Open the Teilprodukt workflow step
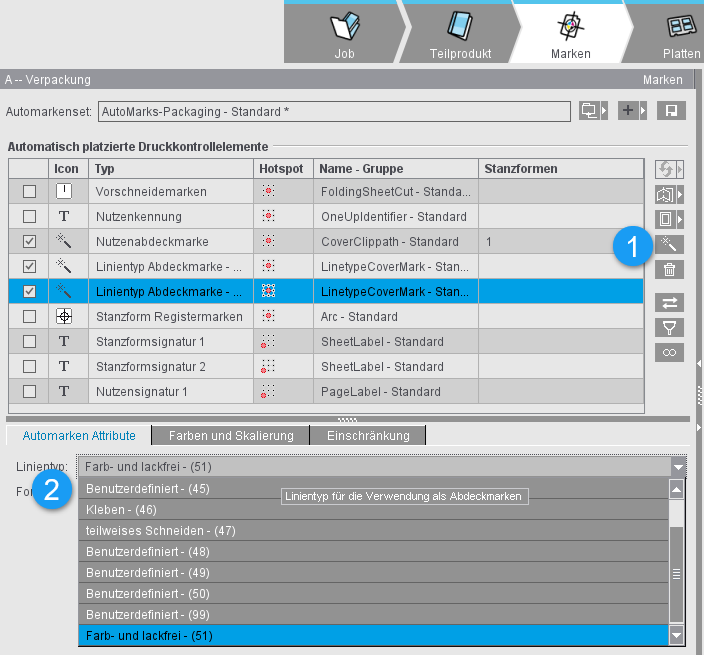This screenshot has height=655, width=704. pyautogui.click(x=456, y=34)
